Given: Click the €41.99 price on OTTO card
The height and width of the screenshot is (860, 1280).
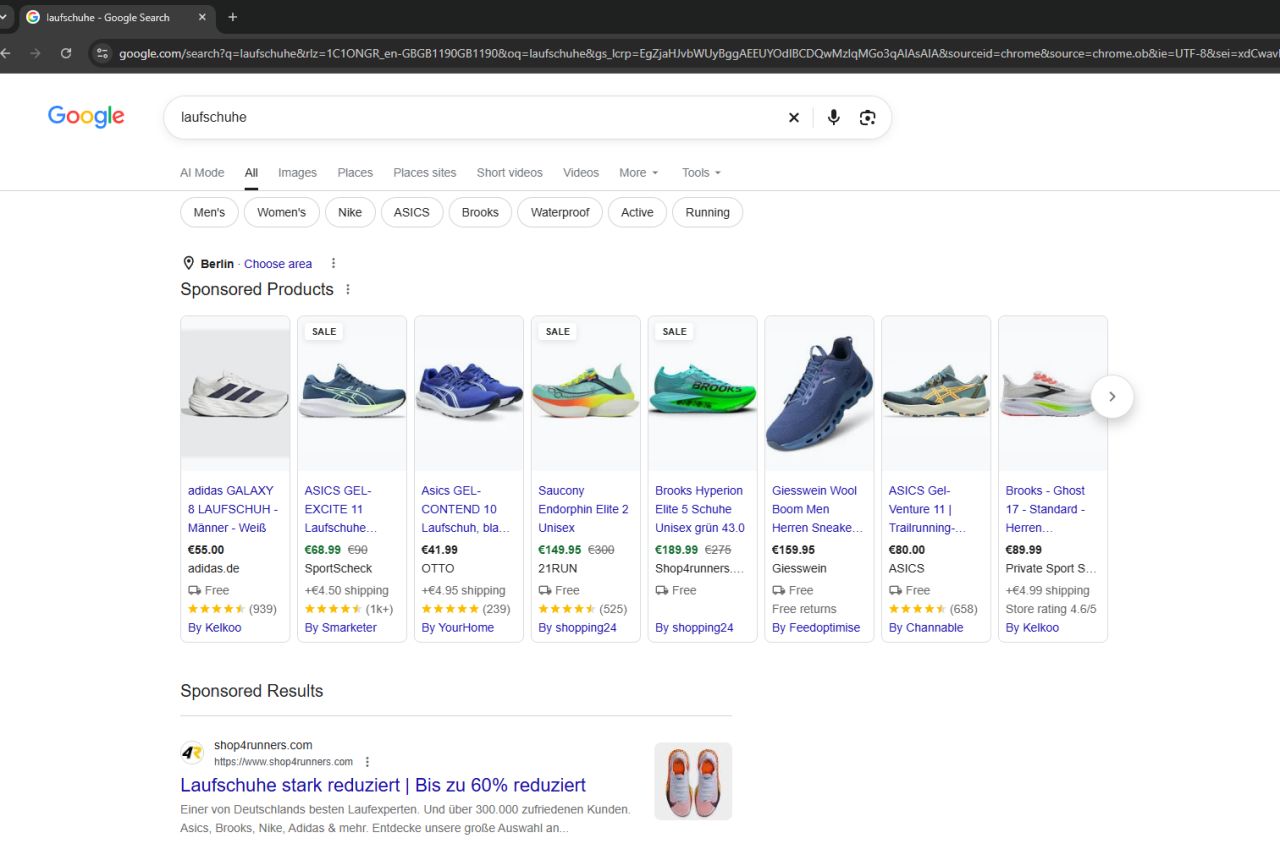Looking at the screenshot, I should click(440, 550).
